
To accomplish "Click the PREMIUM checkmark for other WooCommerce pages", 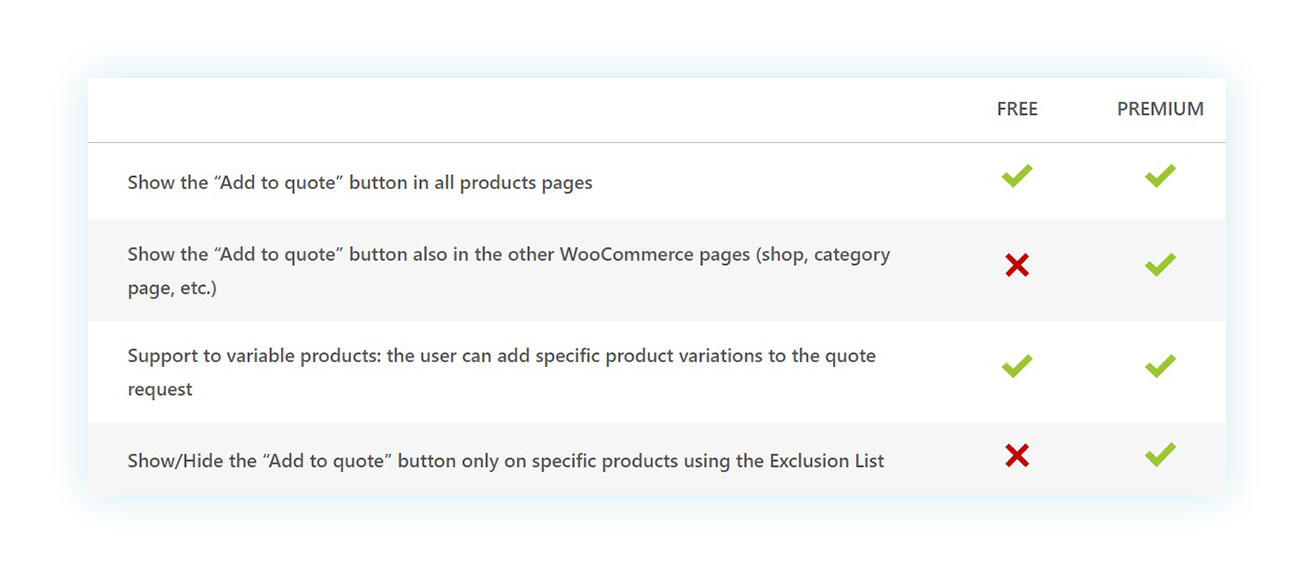I will 1160,265.
